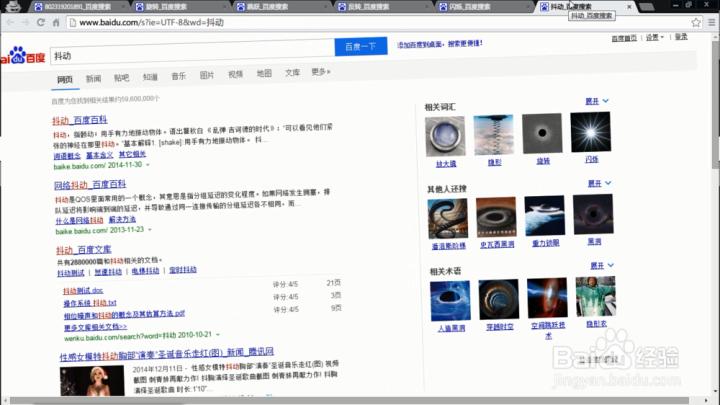Open the 抖动测试.doc document link
Viewport: 720px width, 405px height.
pyautogui.click(x=83, y=291)
